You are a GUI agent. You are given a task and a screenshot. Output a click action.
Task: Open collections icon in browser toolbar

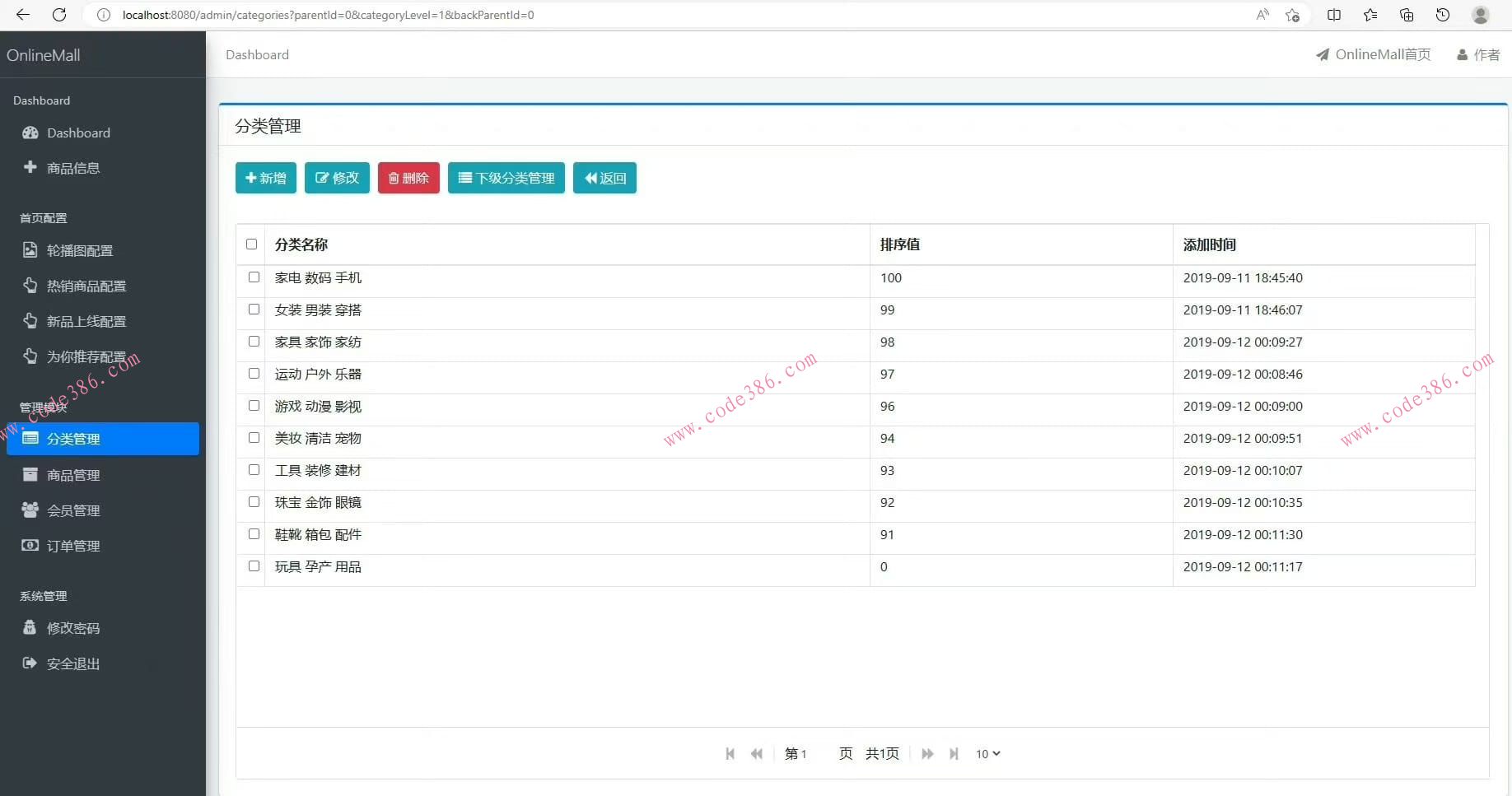click(x=1407, y=15)
